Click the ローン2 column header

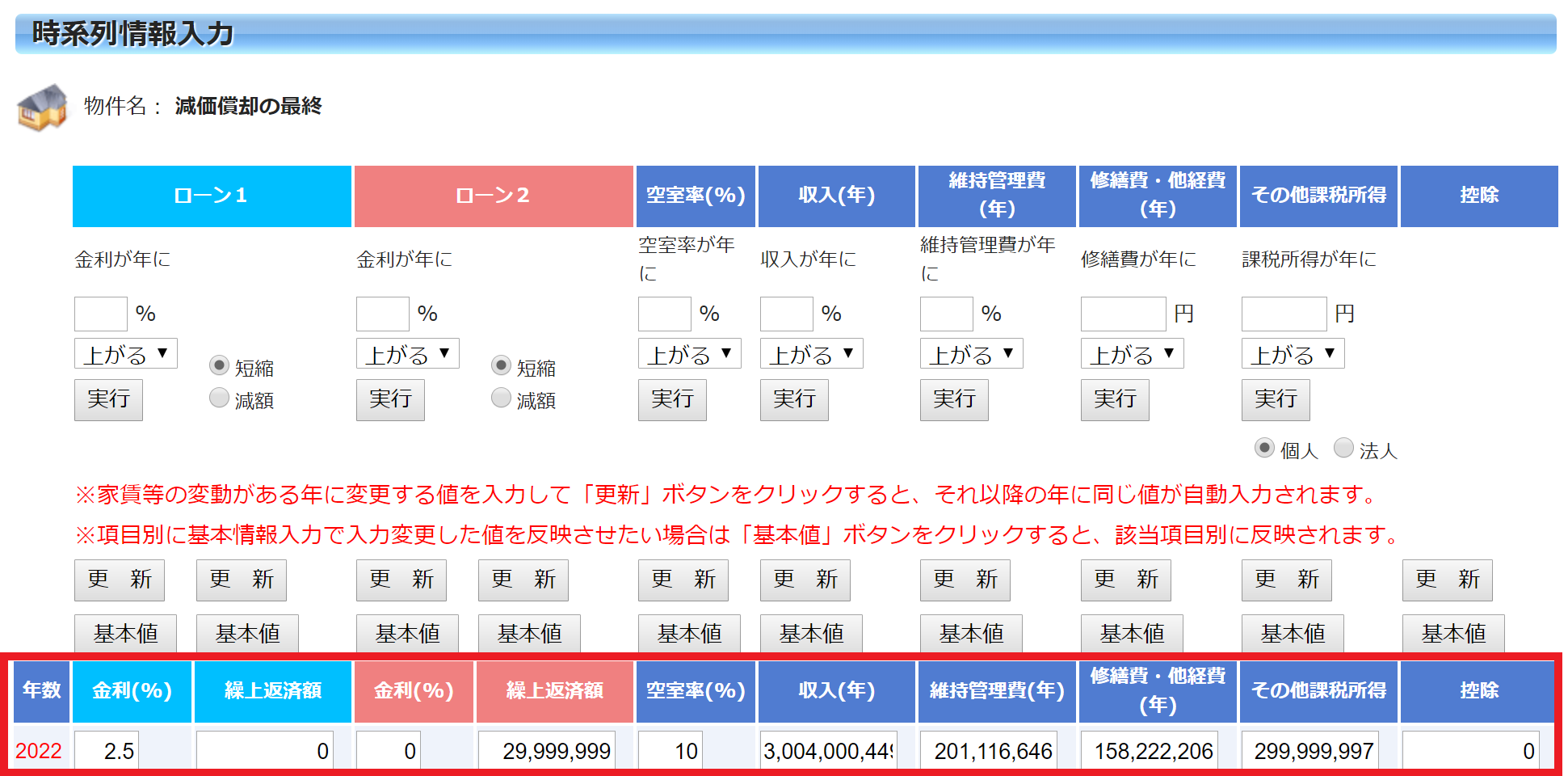point(494,196)
